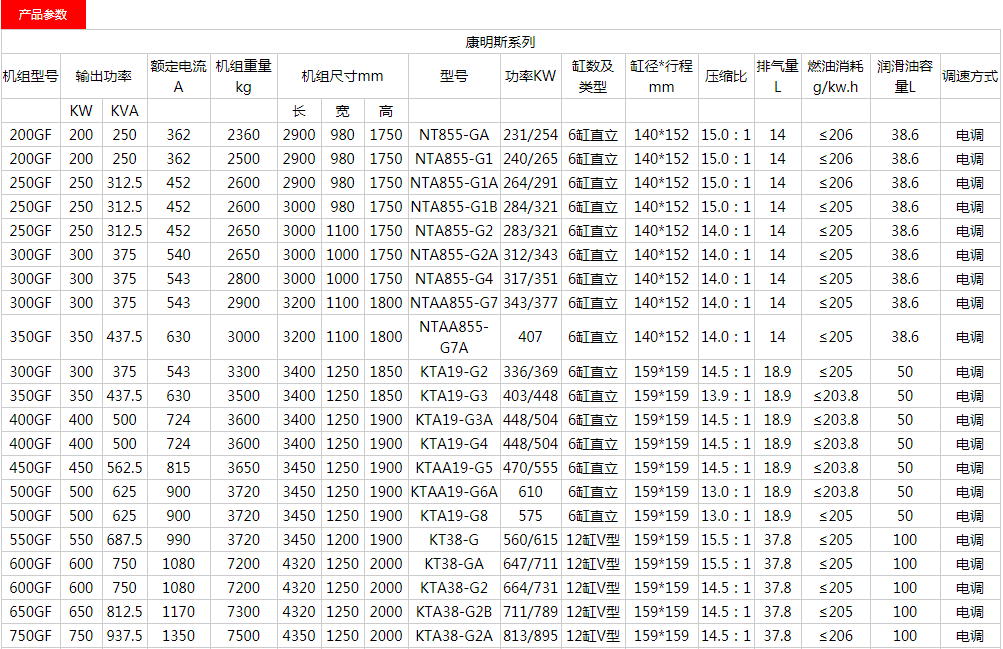The height and width of the screenshot is (649, 1003).
Task: Select engine model KT38-GA
Action: (x=454, y=563)
